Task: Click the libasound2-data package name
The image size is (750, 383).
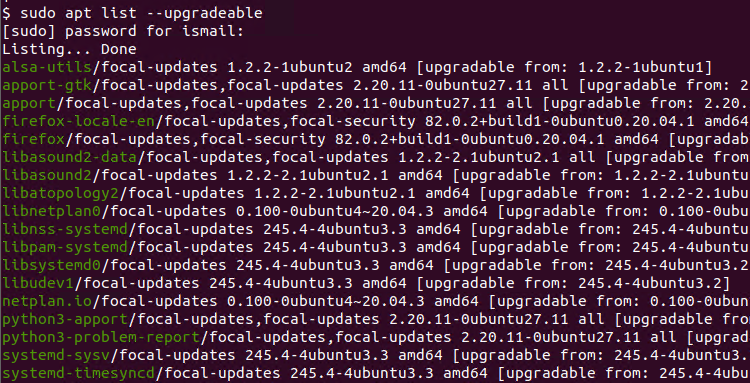Action: tap(69, 157)
